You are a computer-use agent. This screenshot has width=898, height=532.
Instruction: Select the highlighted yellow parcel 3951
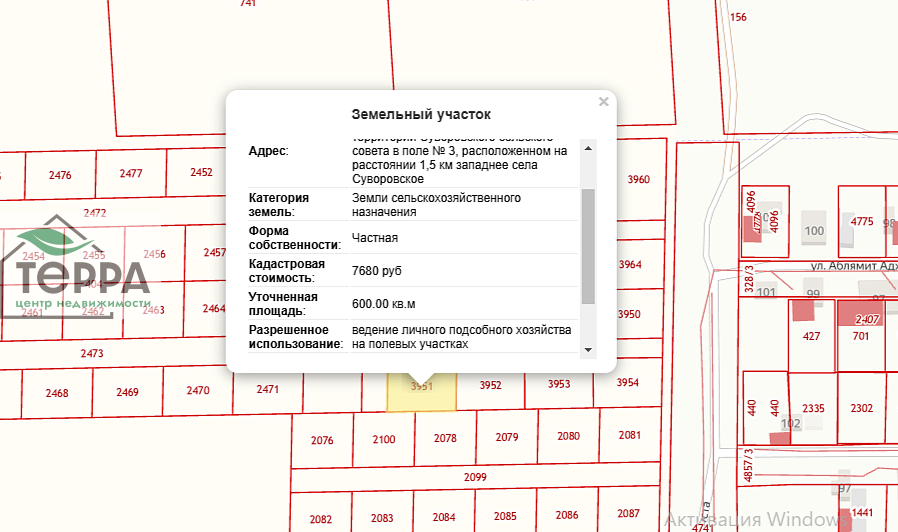(421, 392)
